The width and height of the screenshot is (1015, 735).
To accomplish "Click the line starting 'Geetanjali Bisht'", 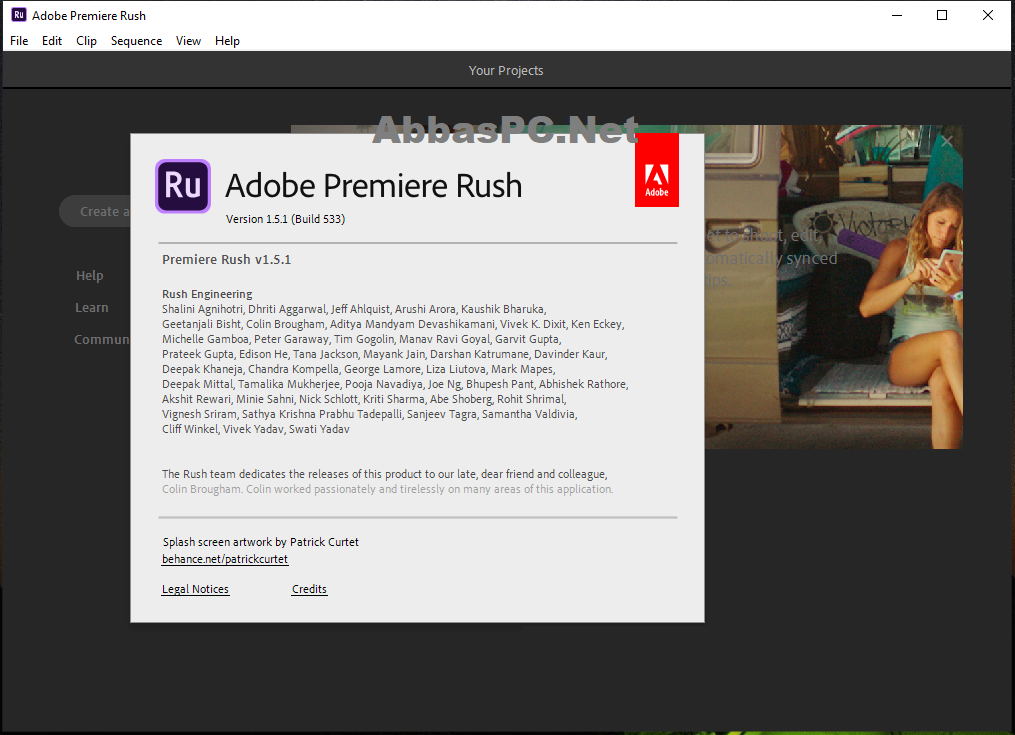I will coord(393,324).
